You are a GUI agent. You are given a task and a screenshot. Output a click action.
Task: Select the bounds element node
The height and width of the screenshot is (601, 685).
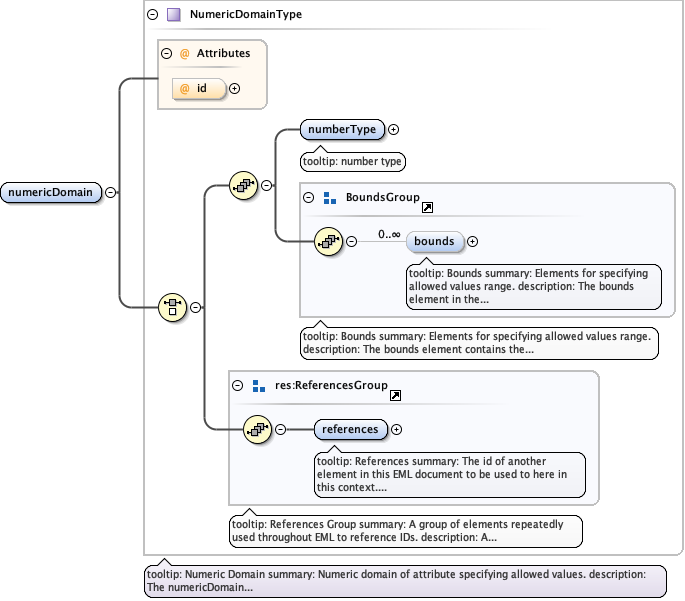(434, 241)
